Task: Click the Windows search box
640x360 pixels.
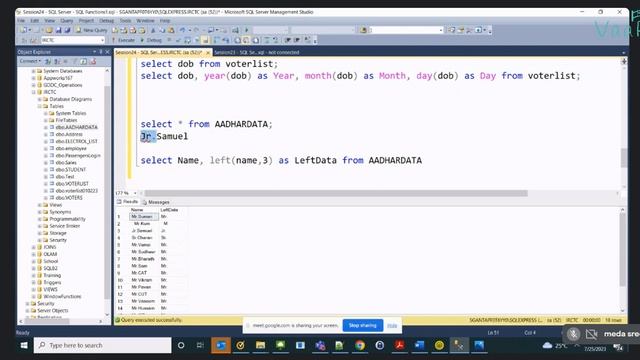Action: [x=102, y=345]
